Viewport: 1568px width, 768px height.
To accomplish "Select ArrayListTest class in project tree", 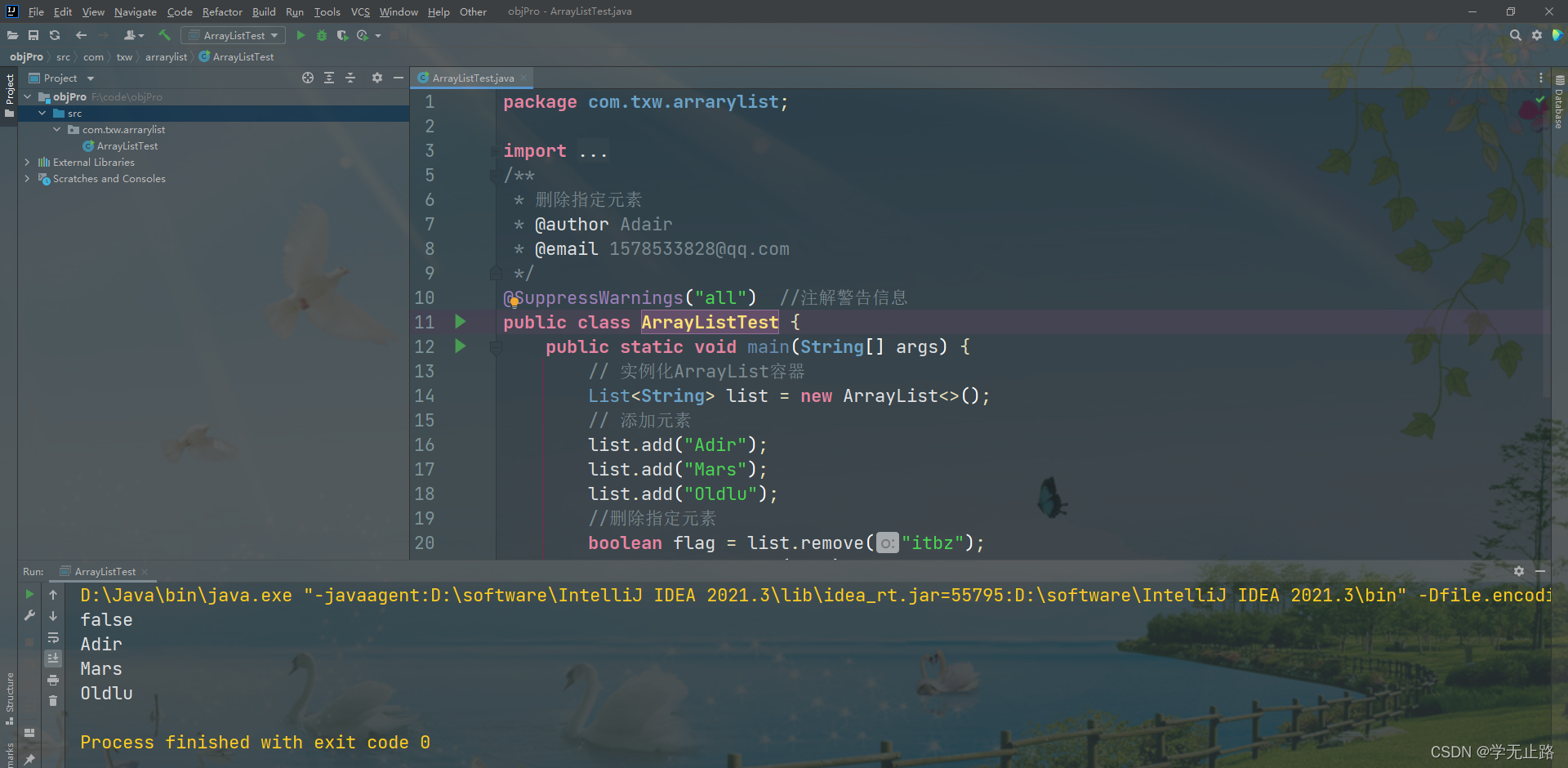I will tap(127, 145).
